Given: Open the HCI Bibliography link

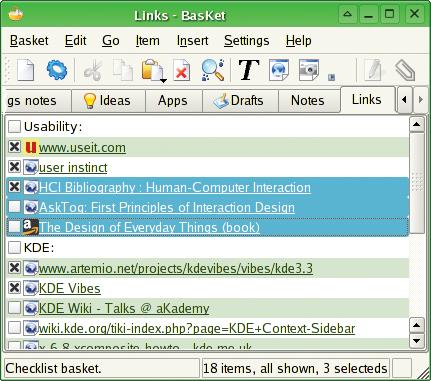Looking at the screenshot, I should coord(175,187).
